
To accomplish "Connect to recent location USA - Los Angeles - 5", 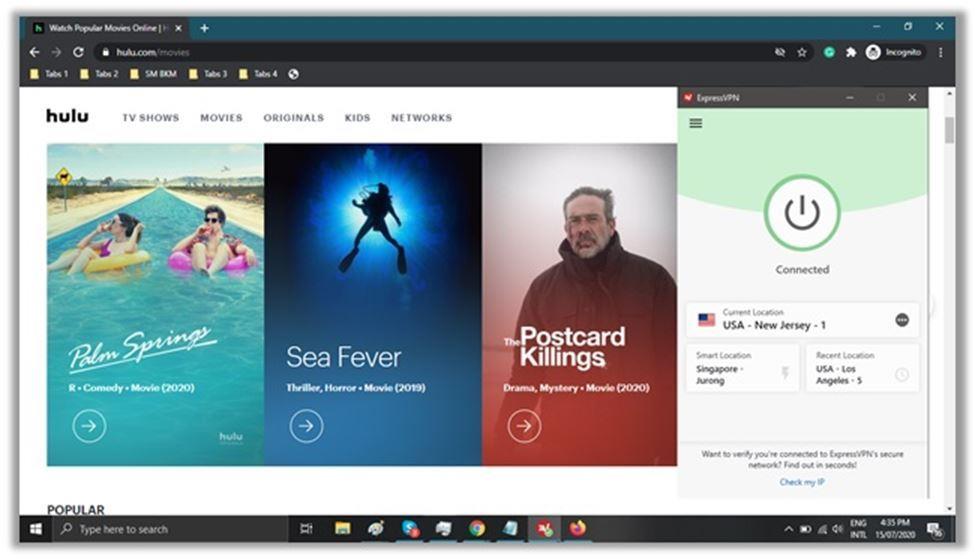I will point(862,369).
